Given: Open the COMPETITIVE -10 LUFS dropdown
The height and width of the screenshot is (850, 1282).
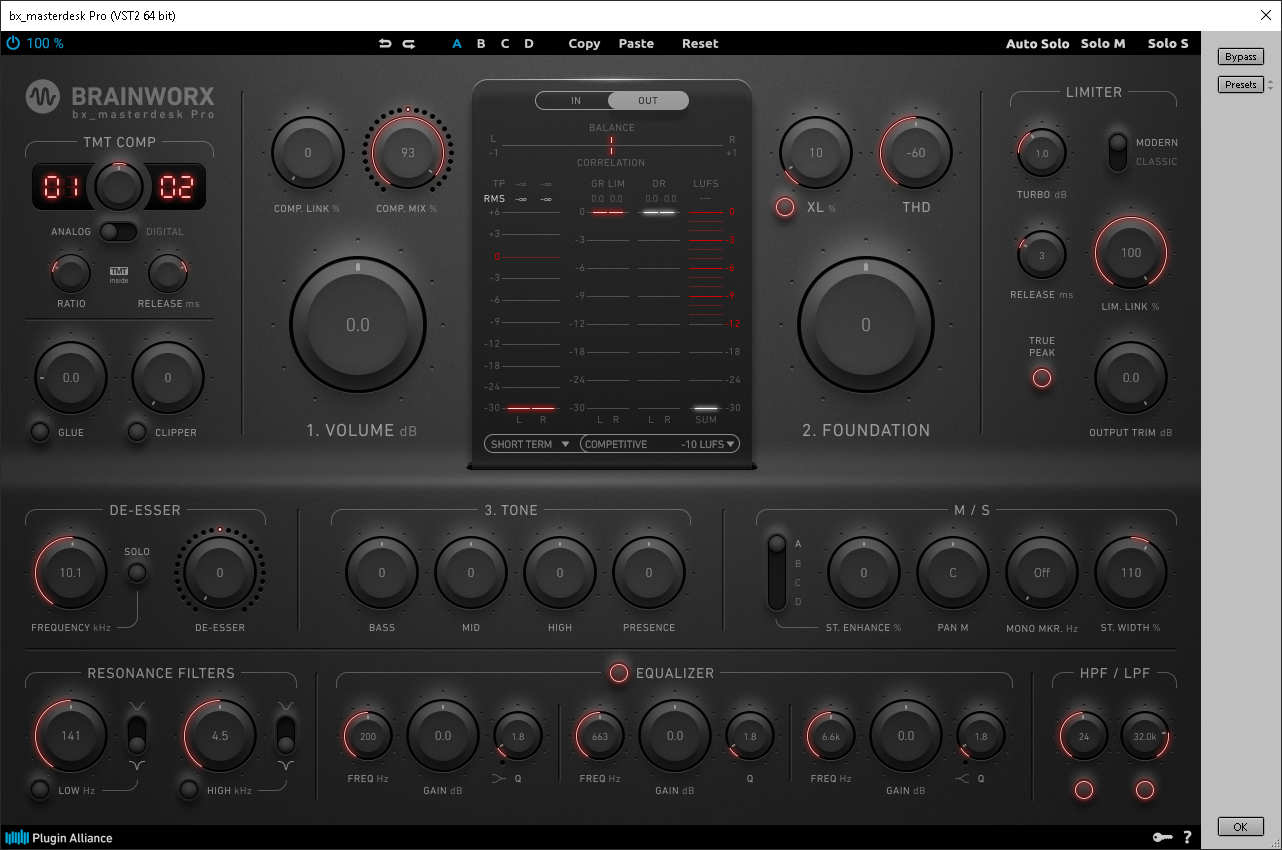Looking at the screenshot, I should click(659, 444).
